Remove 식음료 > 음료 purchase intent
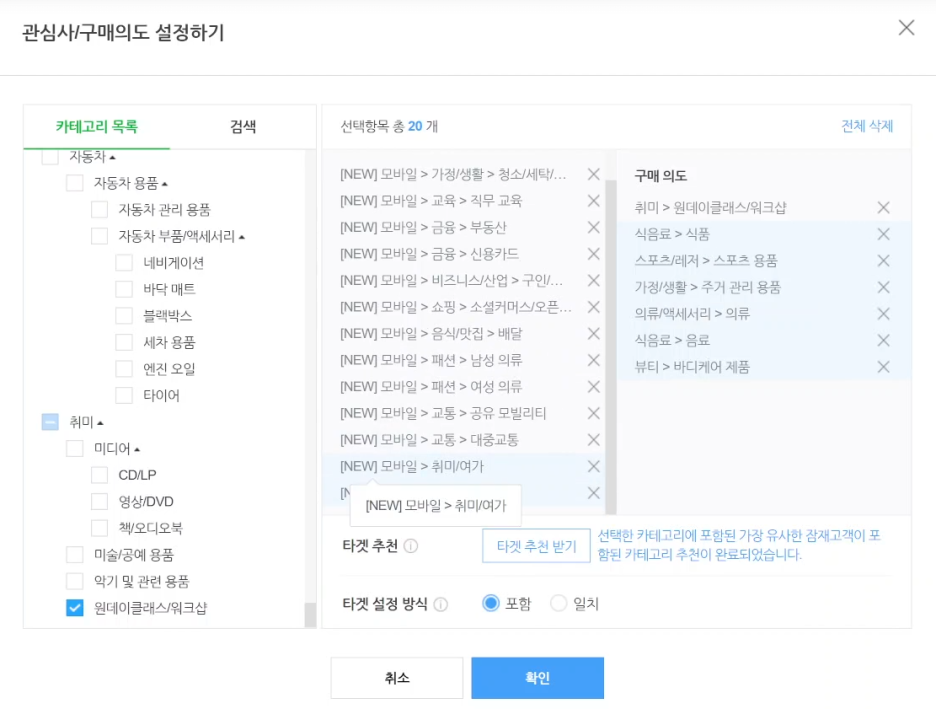Screen dimensions: 936x709 (883, 340)
